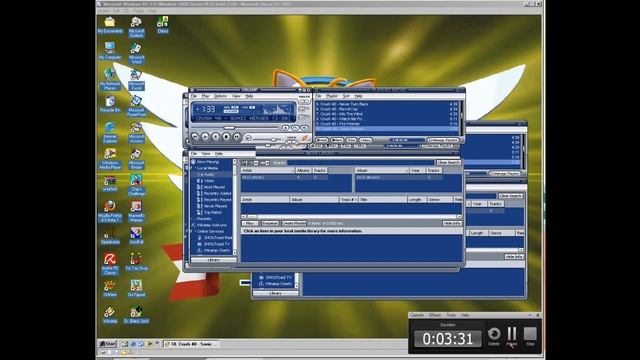Click the Windows Start button
This screenshot has height=360, width=640.
(108, 344)
